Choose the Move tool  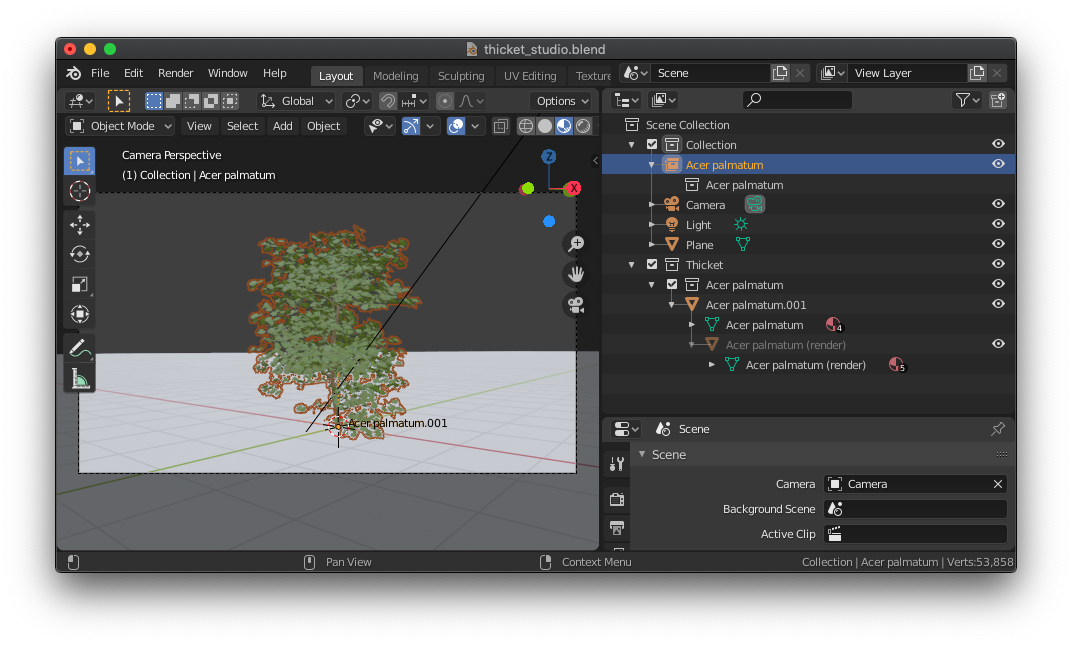click(x=80, y=224)
